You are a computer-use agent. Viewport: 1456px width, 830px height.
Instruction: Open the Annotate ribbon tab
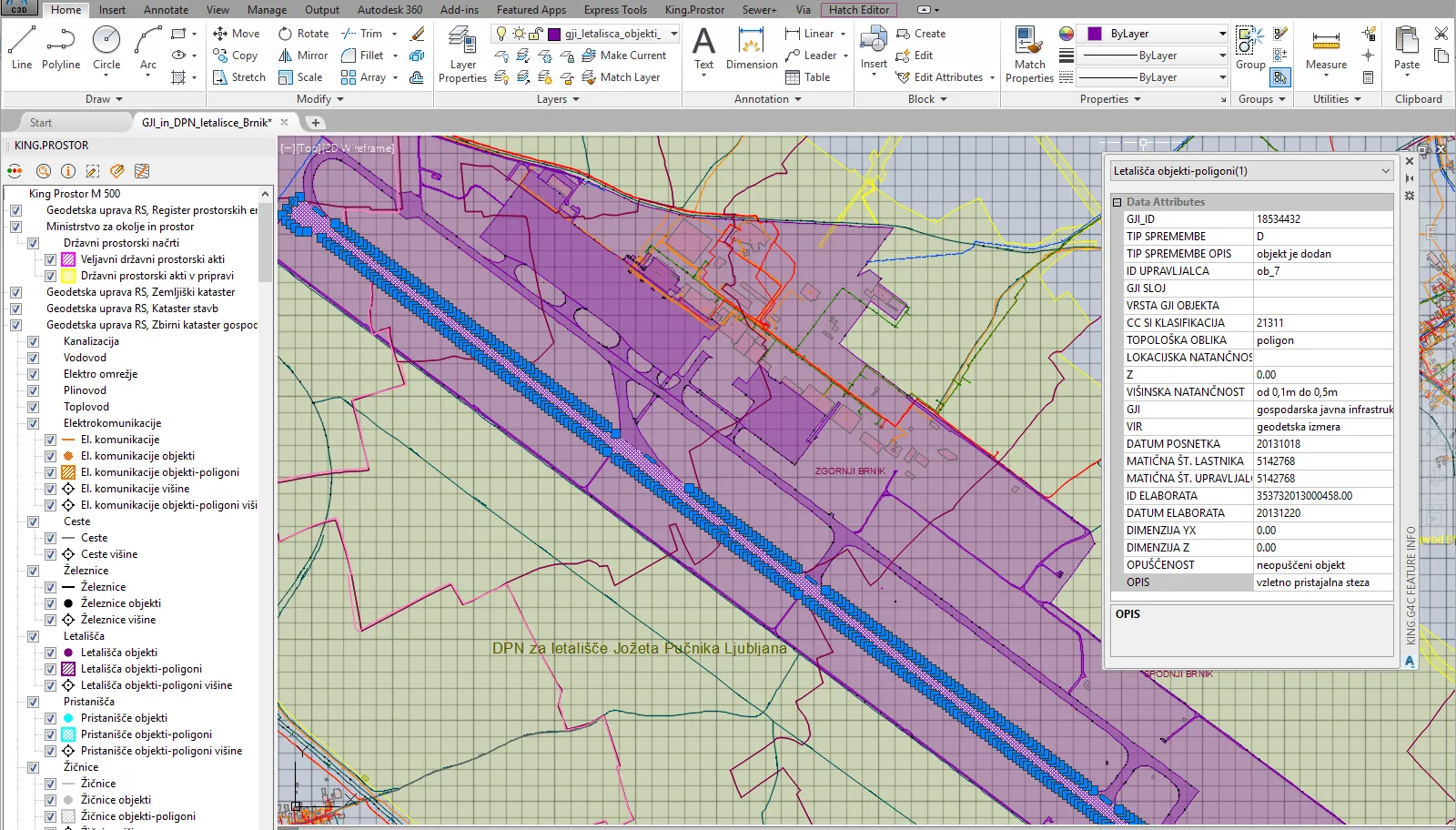click(x=166, y=10)
